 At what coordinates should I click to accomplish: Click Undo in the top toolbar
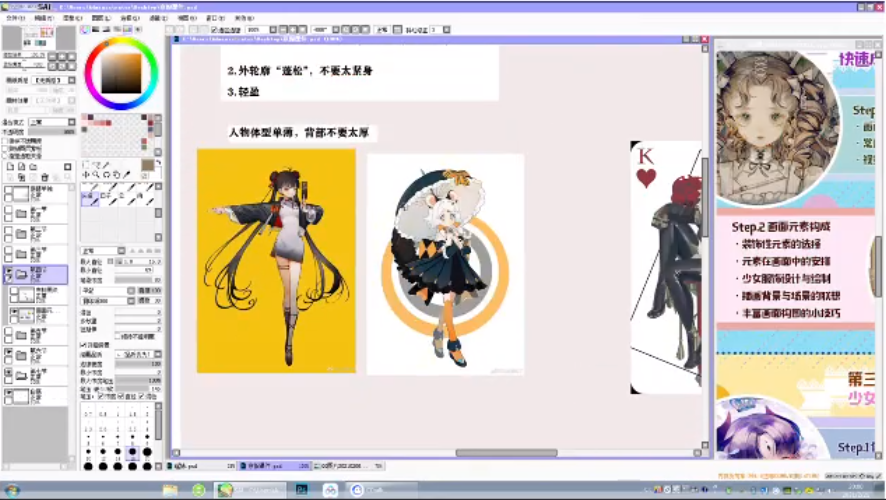tap(170, 29)
